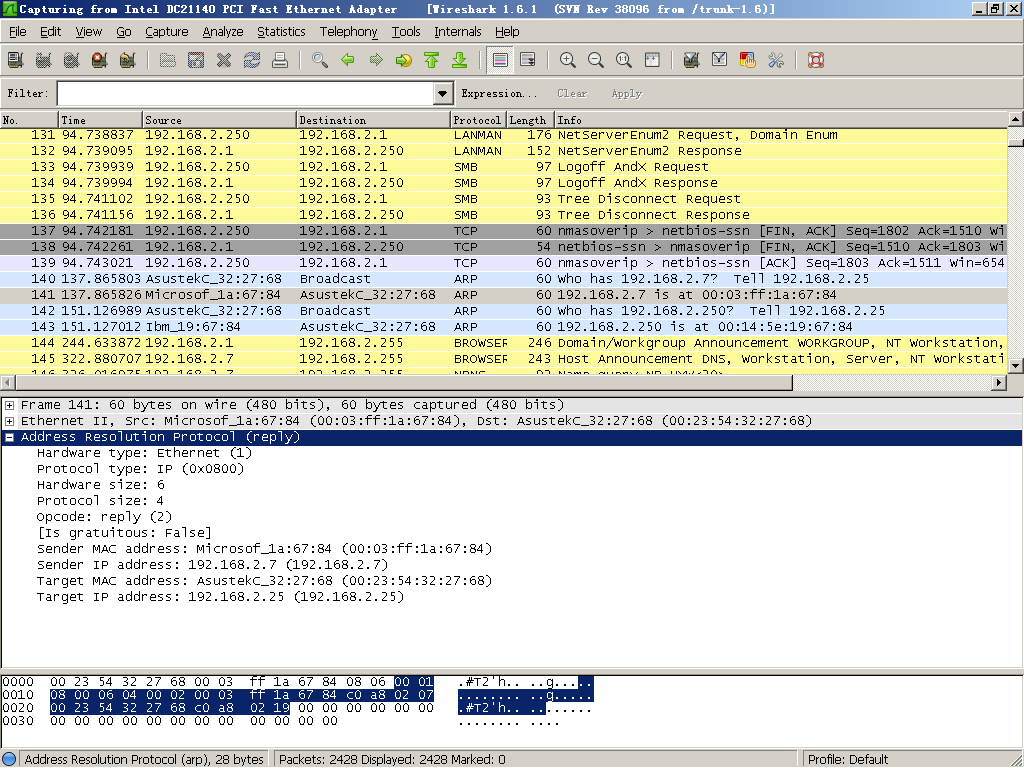Viewport: 1024px width, 768px height.
Task: Open the Capture menu
Action: pos(167,31)
